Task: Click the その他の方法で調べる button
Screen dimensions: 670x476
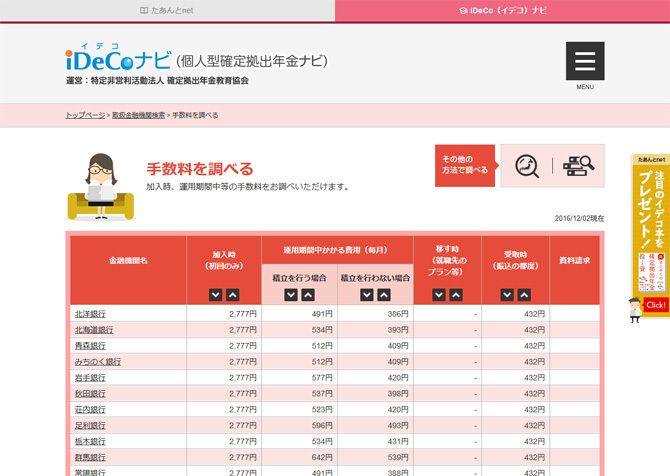Action: [x=465, y=166]
